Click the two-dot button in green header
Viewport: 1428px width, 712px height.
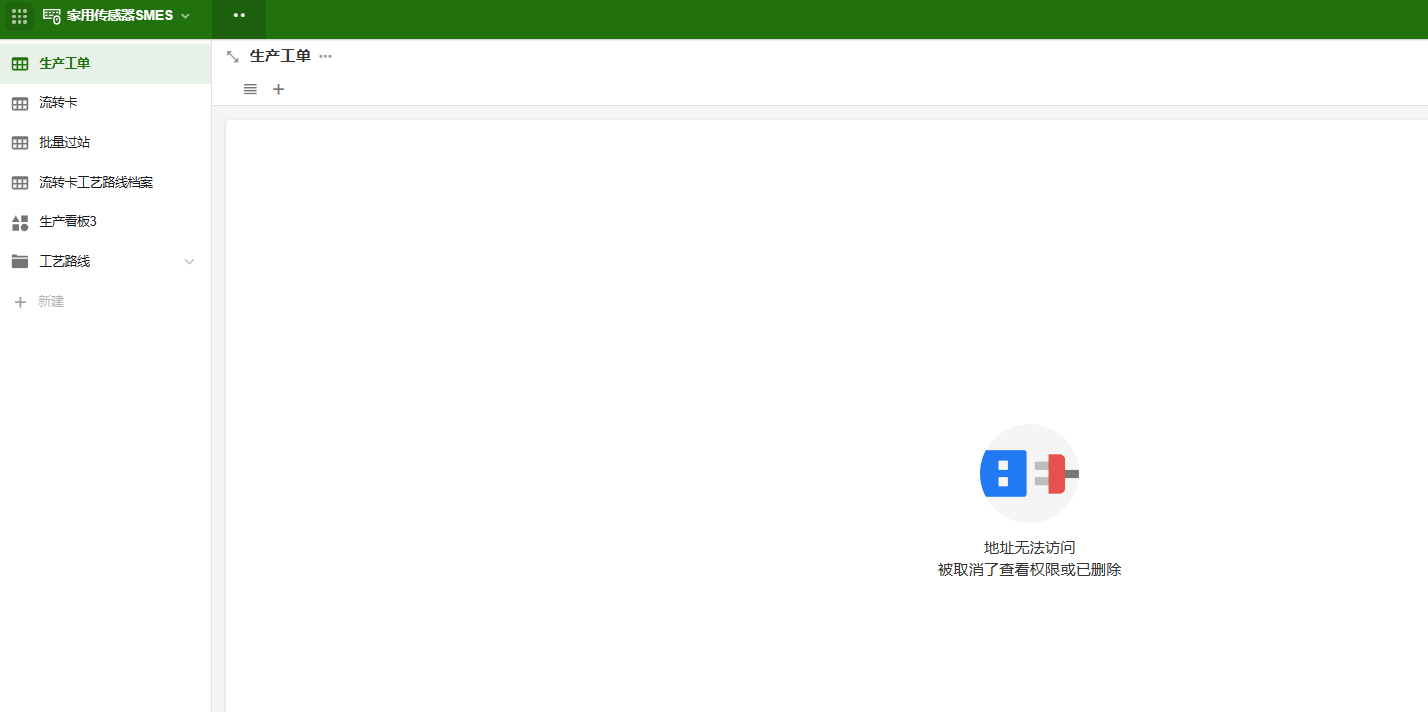pos(239,16)
